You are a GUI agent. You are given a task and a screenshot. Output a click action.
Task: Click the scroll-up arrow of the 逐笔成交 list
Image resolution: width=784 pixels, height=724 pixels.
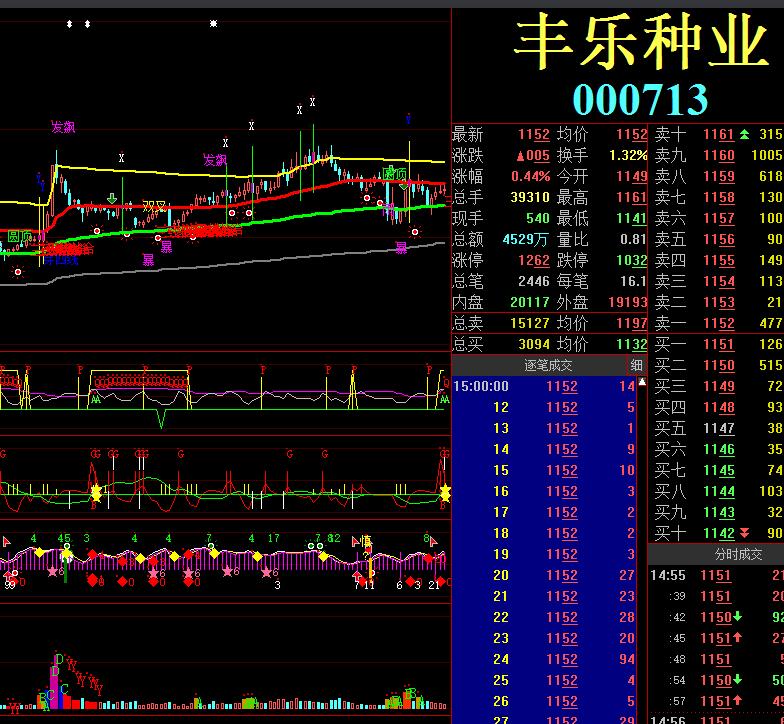[x=642, y=382]
